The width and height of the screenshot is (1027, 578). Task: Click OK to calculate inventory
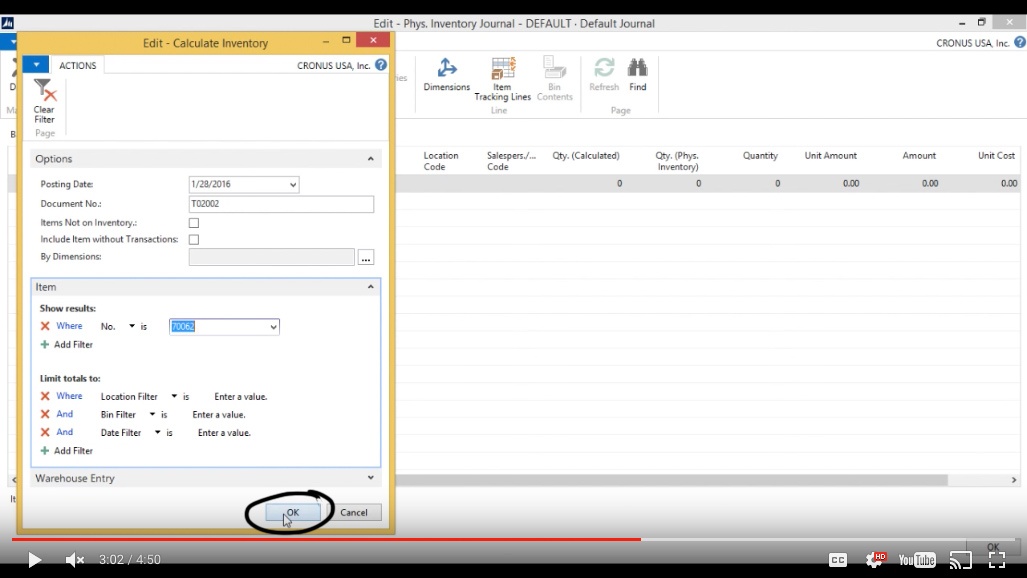tap(293, 512)
